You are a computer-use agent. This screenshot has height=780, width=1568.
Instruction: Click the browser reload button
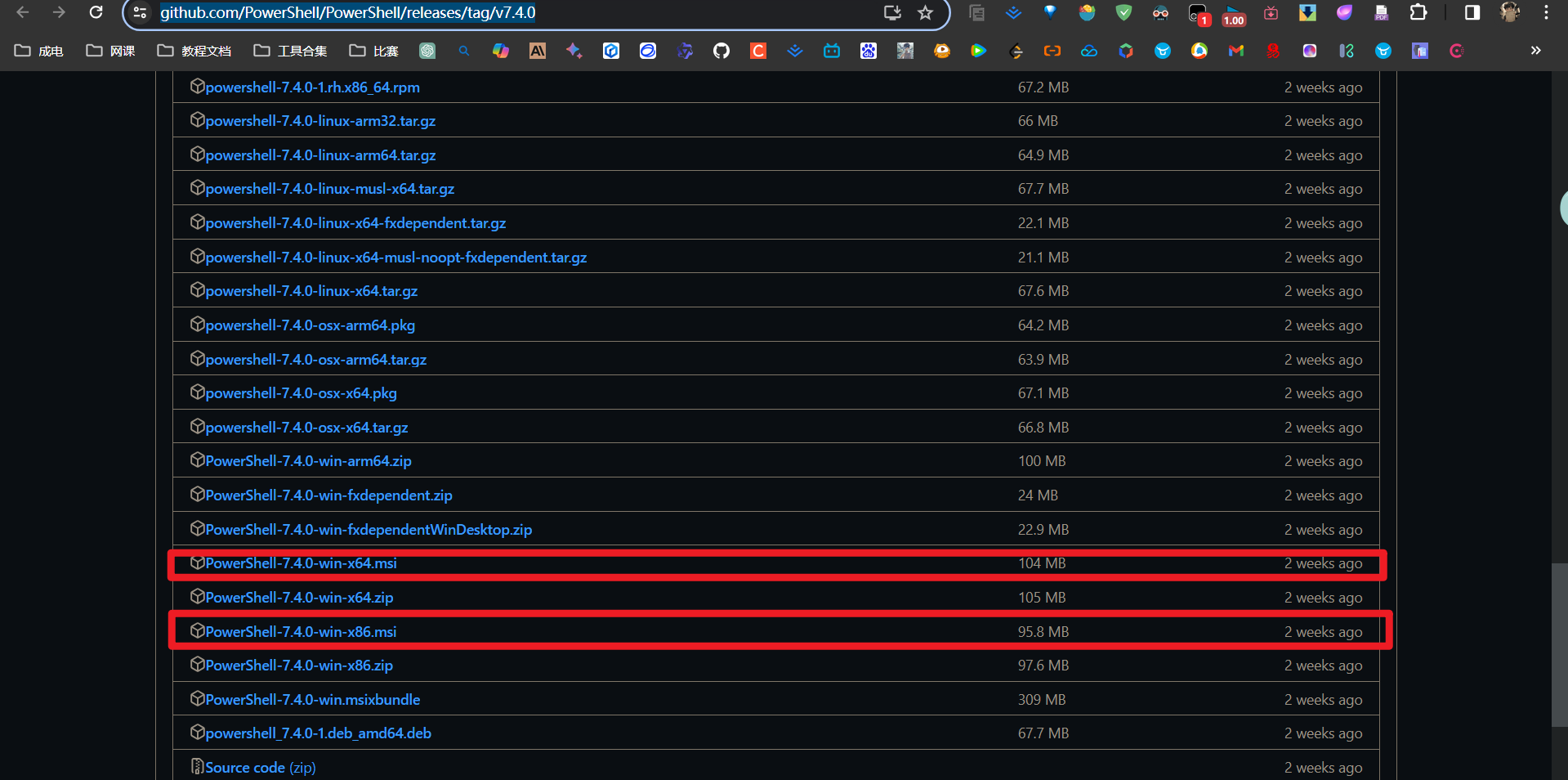96,12
